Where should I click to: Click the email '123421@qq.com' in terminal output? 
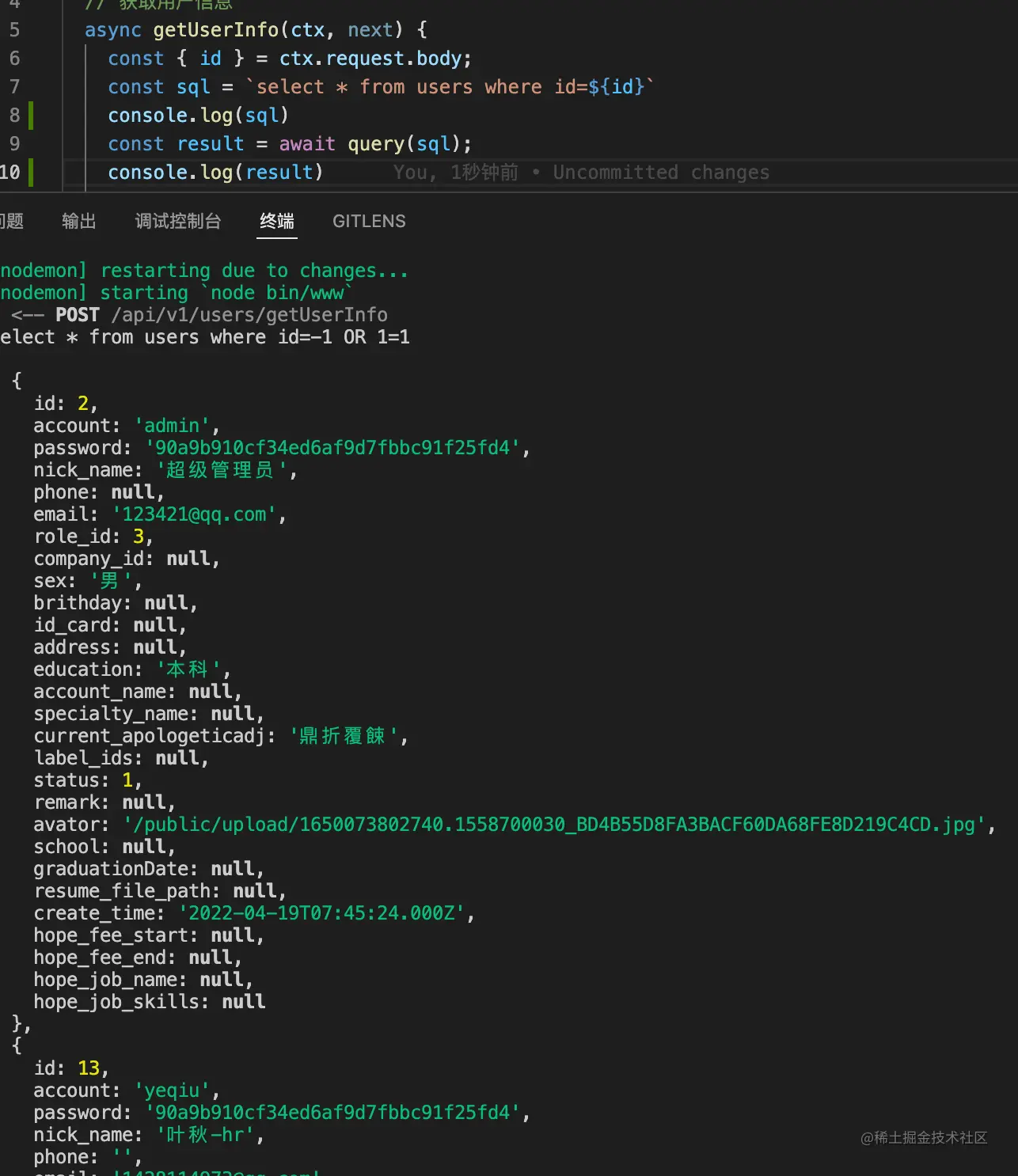[192, 514]
